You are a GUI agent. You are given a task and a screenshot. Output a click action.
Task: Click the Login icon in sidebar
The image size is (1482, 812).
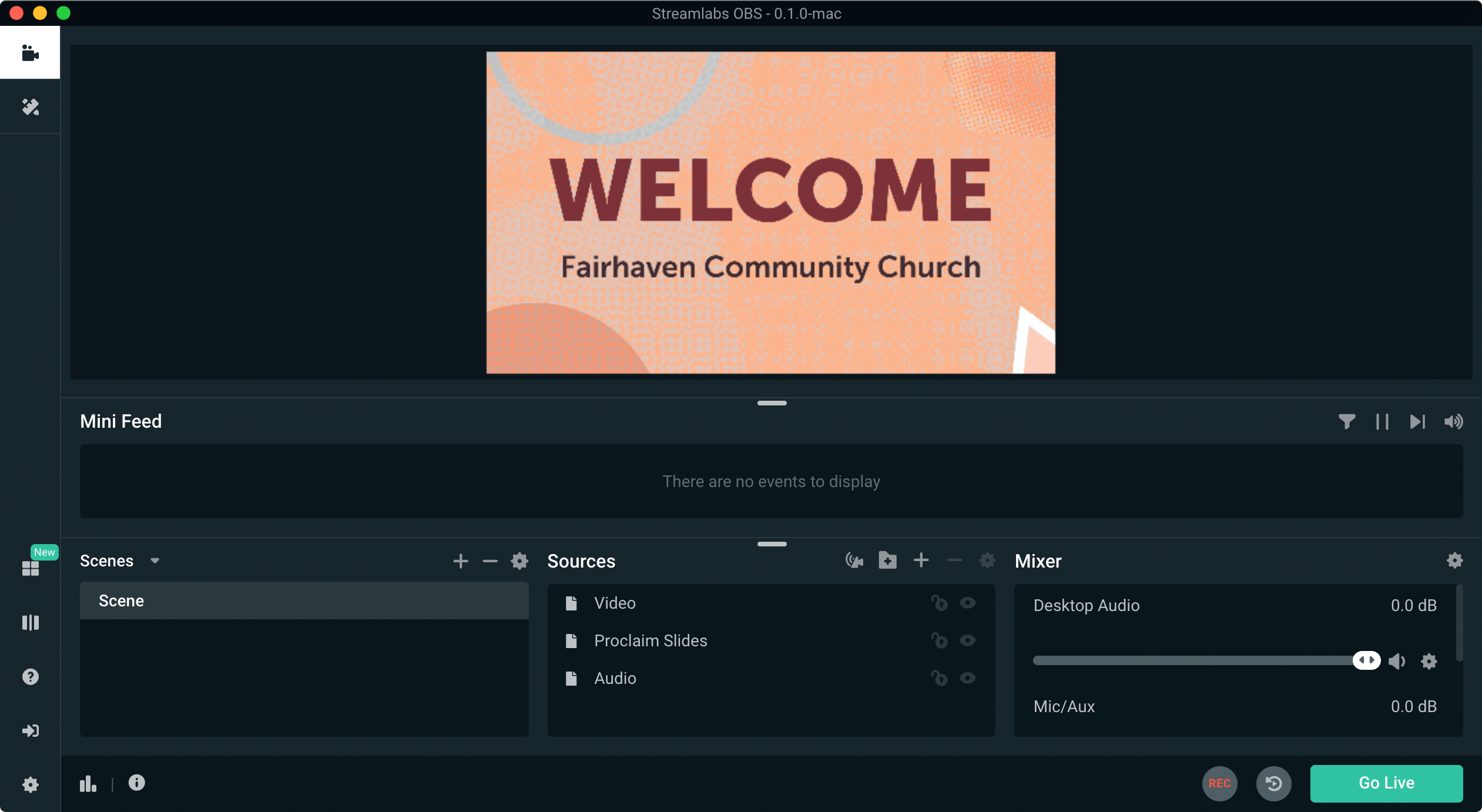(31, 731)
